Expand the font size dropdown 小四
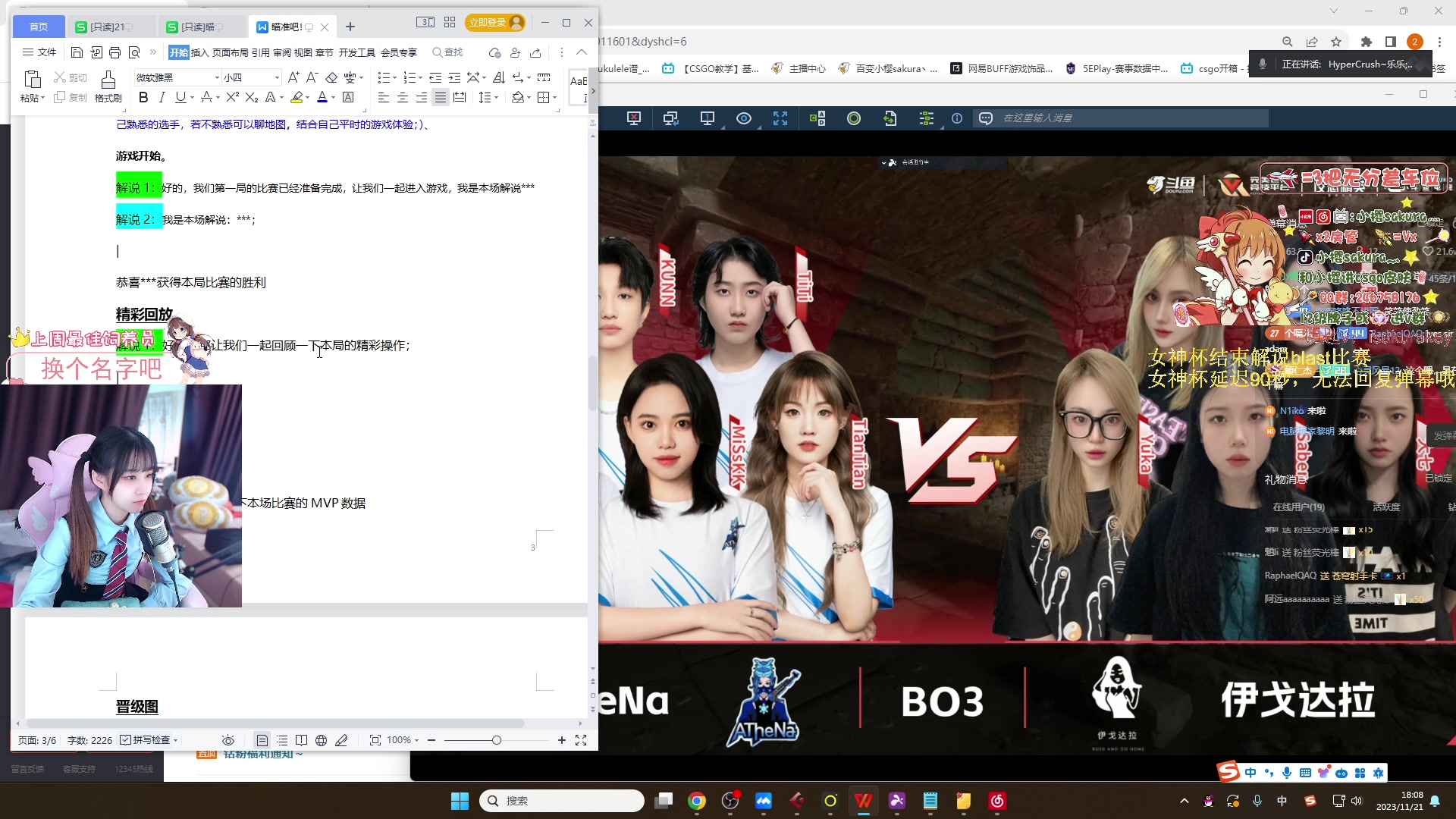The image size is (1456, 819). point(277,77)
